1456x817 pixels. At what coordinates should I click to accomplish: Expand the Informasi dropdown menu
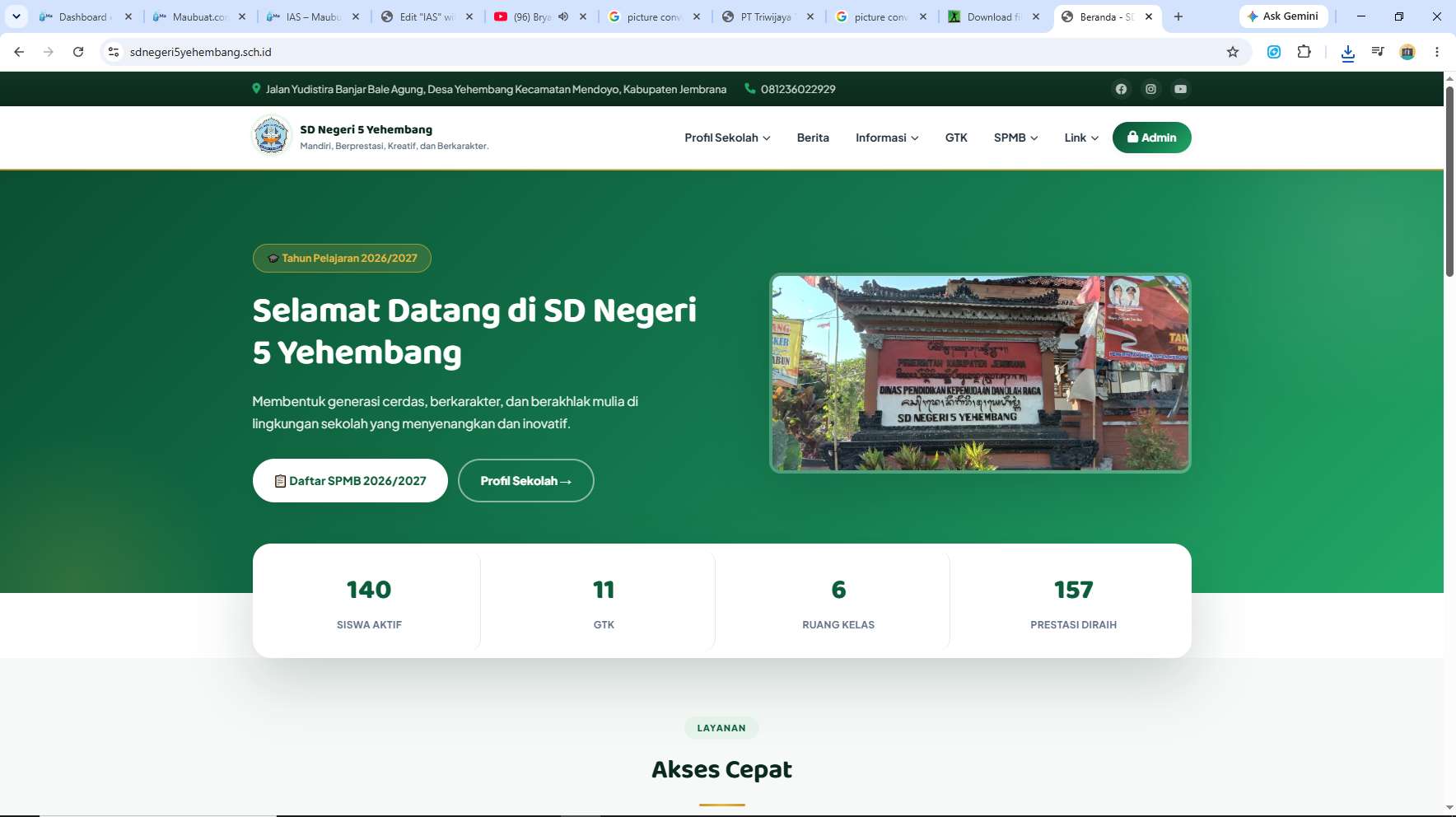(887, 138)
